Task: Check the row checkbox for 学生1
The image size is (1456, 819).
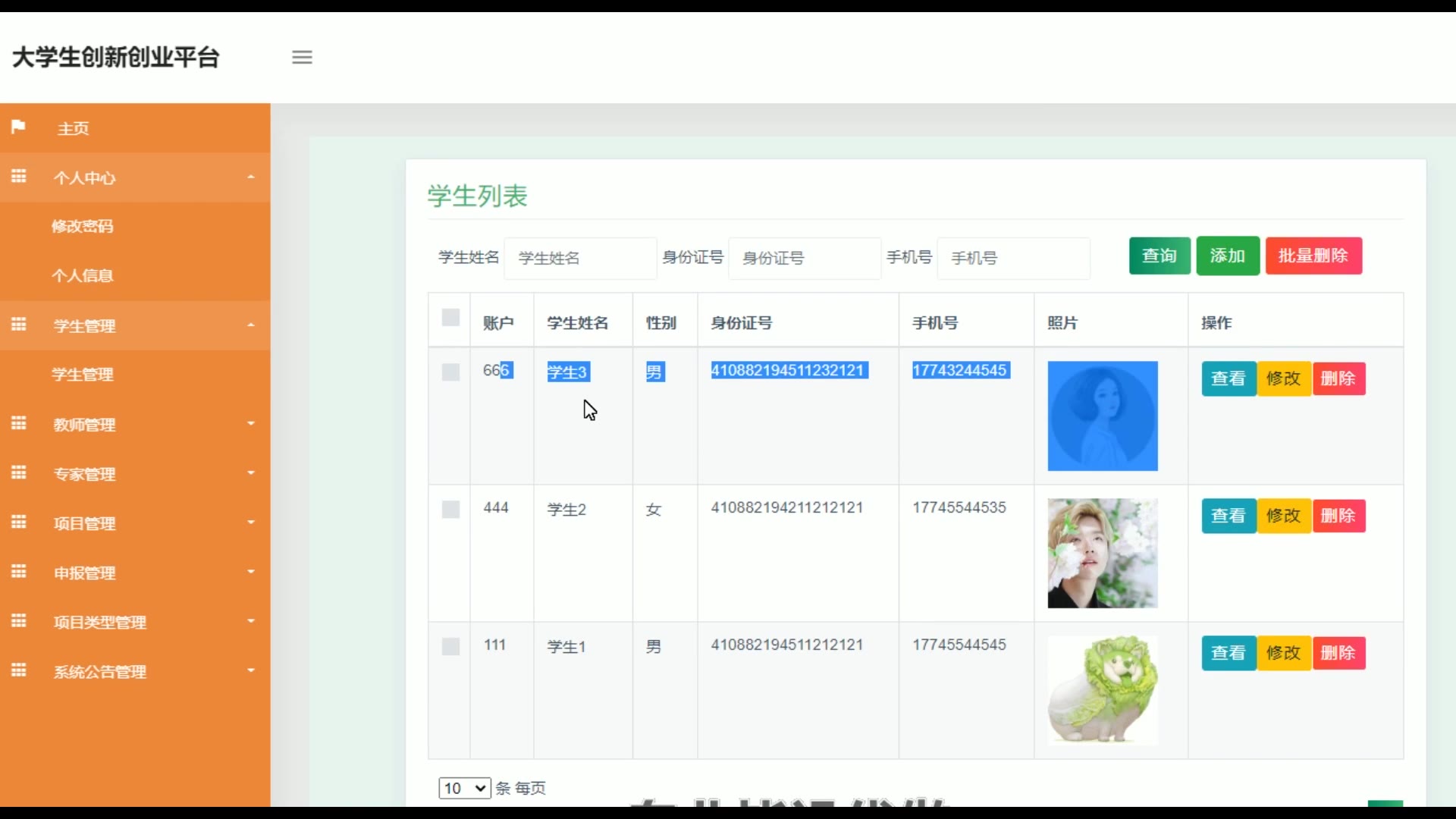Action: [450, 647]
